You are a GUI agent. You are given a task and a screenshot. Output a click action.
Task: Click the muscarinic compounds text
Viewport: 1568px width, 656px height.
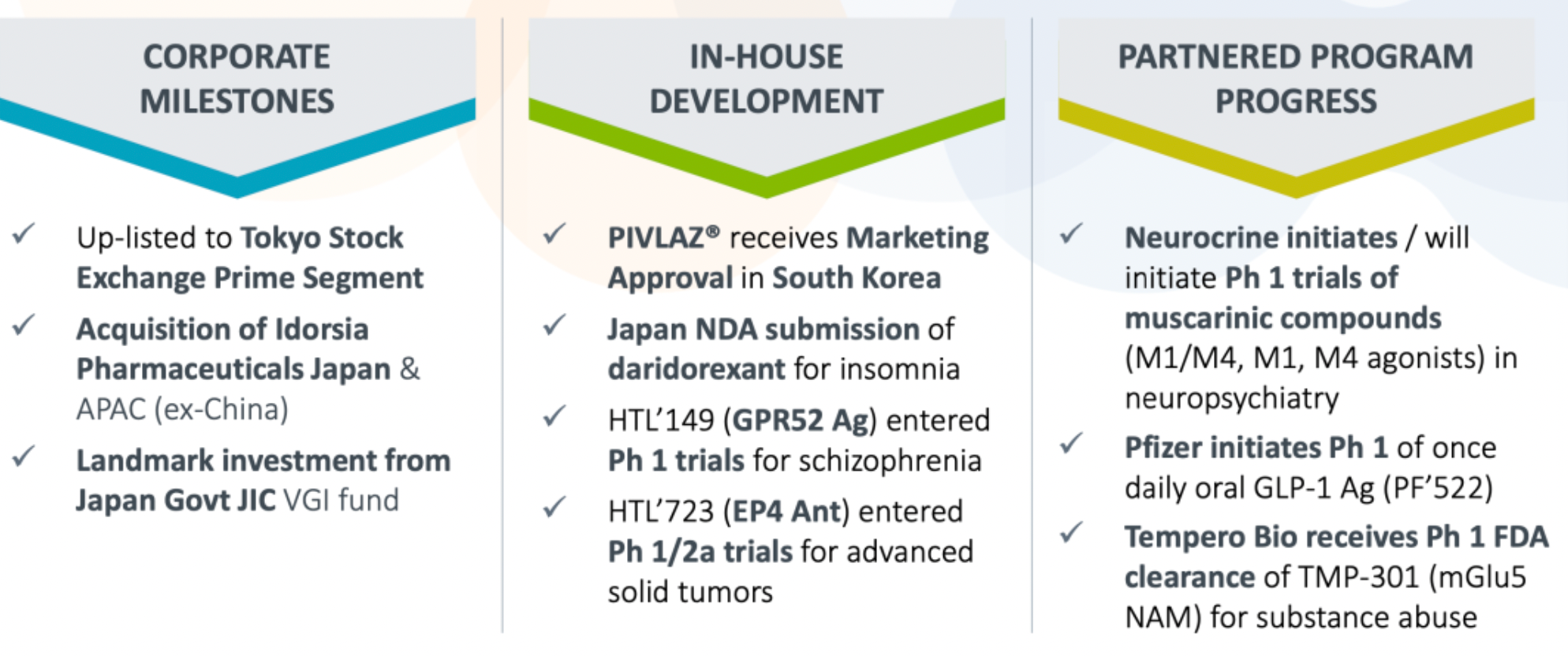coord(1282,318)
